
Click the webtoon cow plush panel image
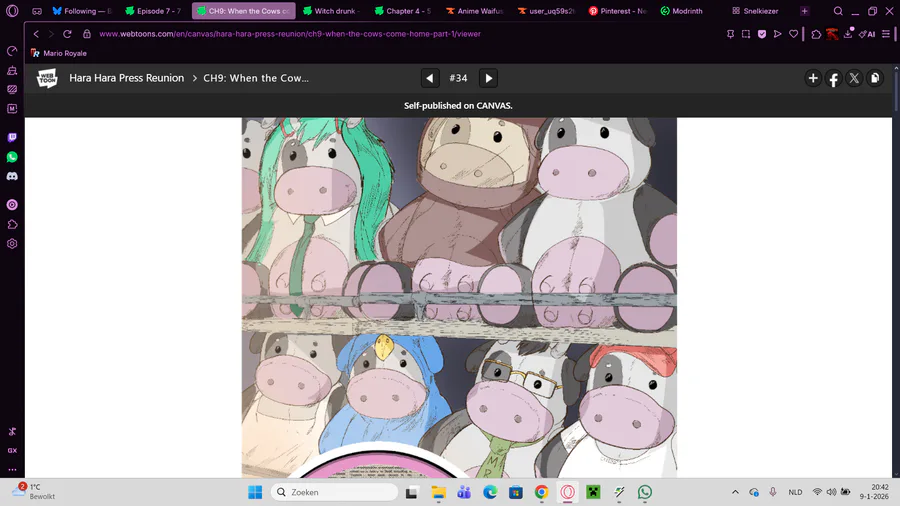click(x=459, y=298)
